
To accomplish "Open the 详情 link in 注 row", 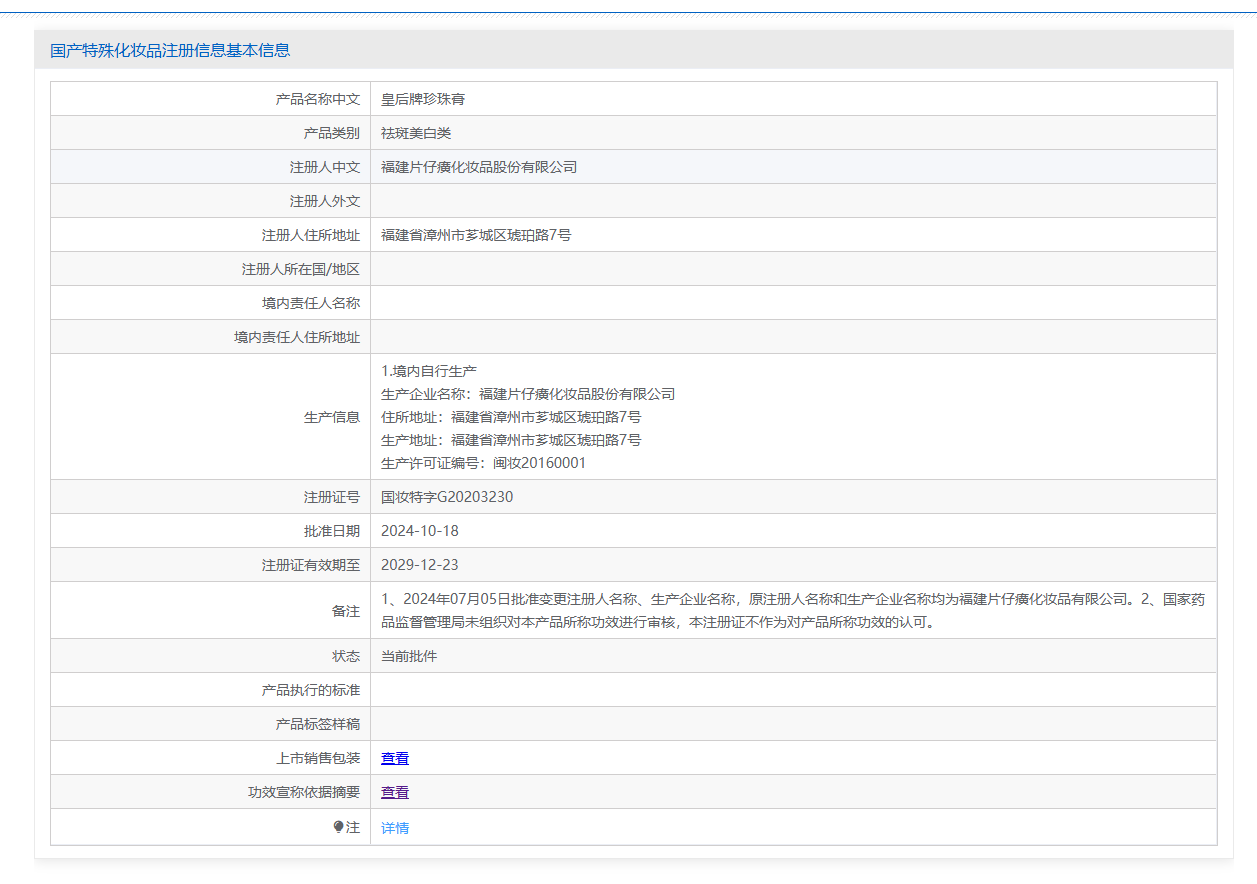I will [x=395, y=828].
